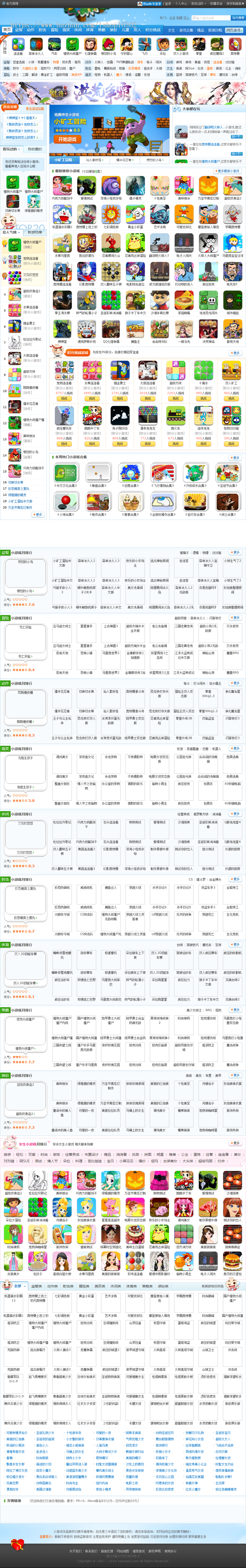
Task: Open rank 3 又见打豆豆 icon in 总人气榜
Action: point(14,278)
